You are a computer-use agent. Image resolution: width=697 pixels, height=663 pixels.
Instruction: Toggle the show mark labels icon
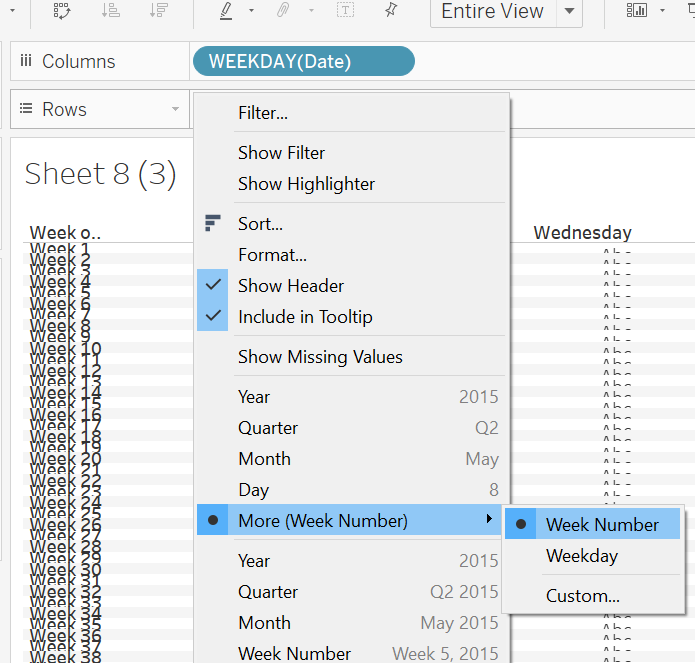coord(345,10)
